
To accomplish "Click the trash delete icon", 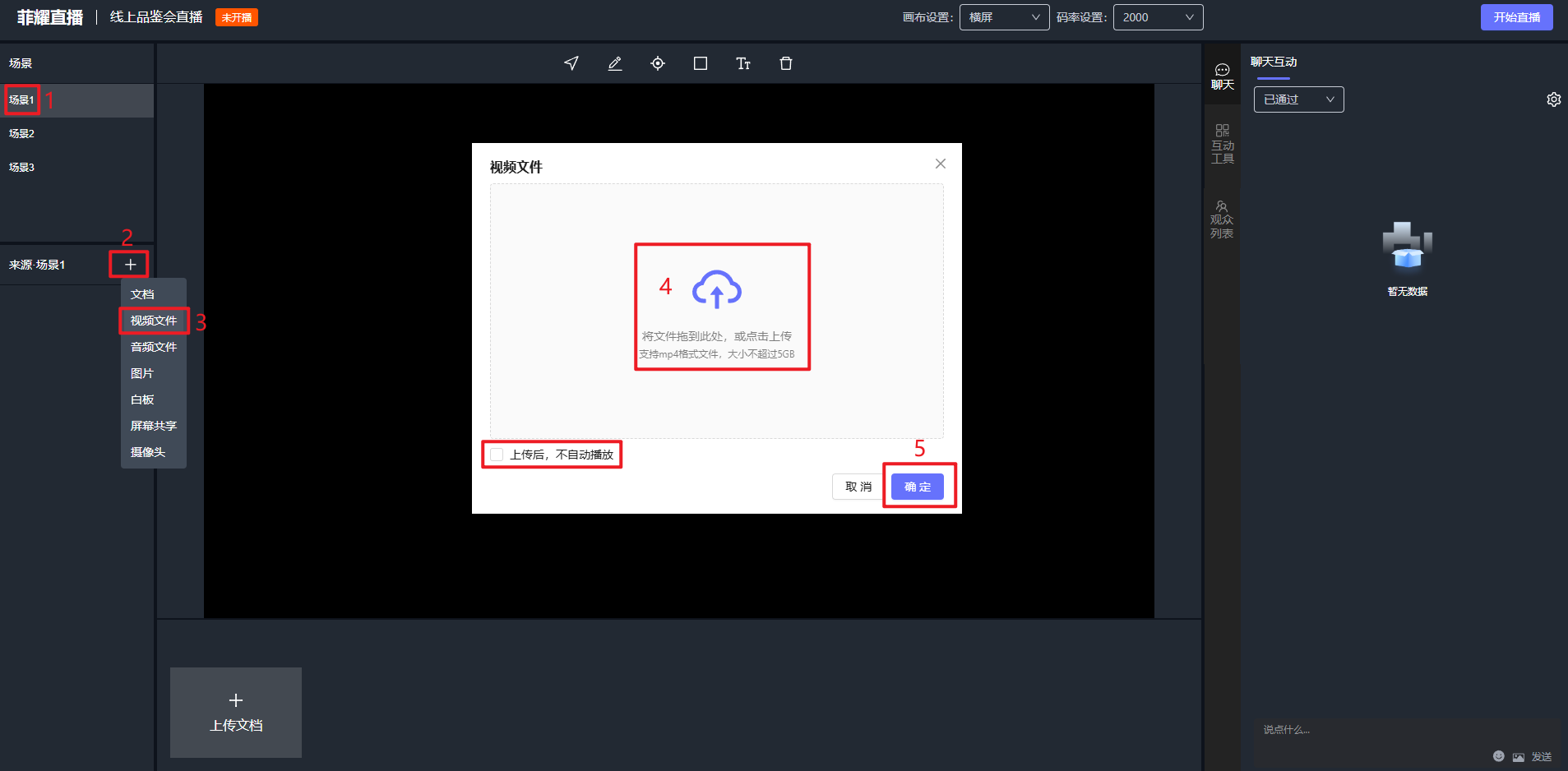I will click(786, 63).
